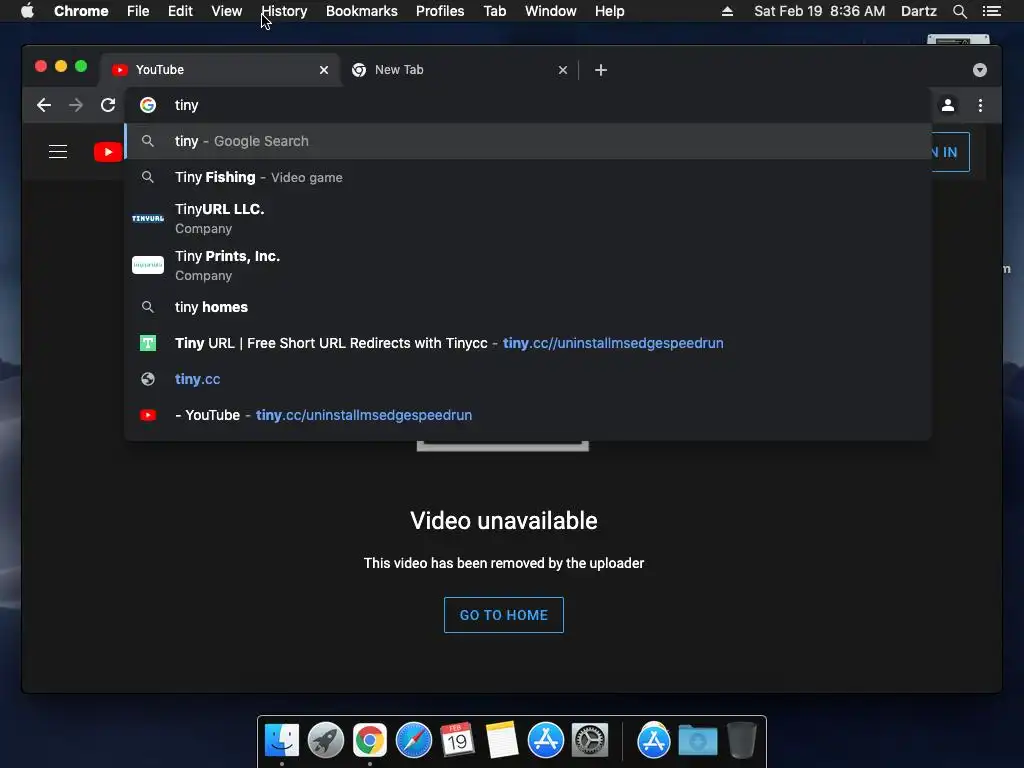Open the blue App Store icon in Dock
1024x768 pixels.
(x=545, y=741)
